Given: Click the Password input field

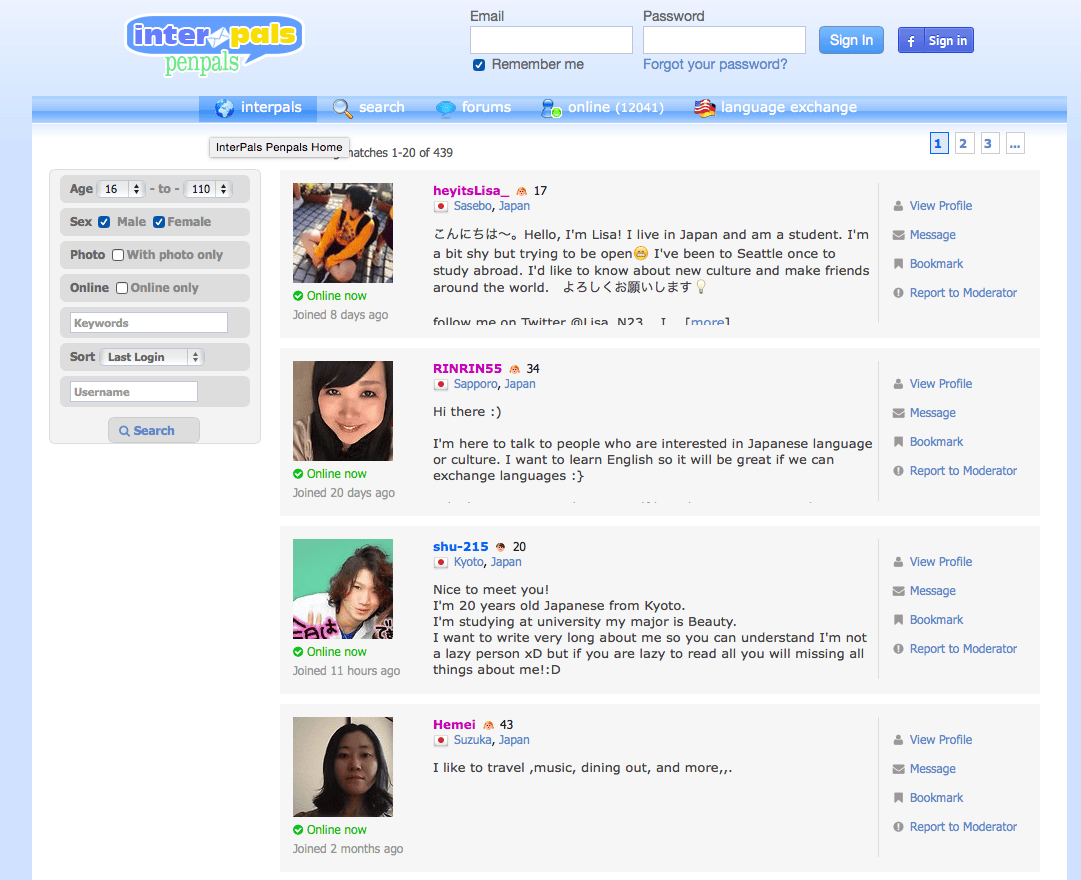Looking at the screenshot, I should (x=725, y=40).
